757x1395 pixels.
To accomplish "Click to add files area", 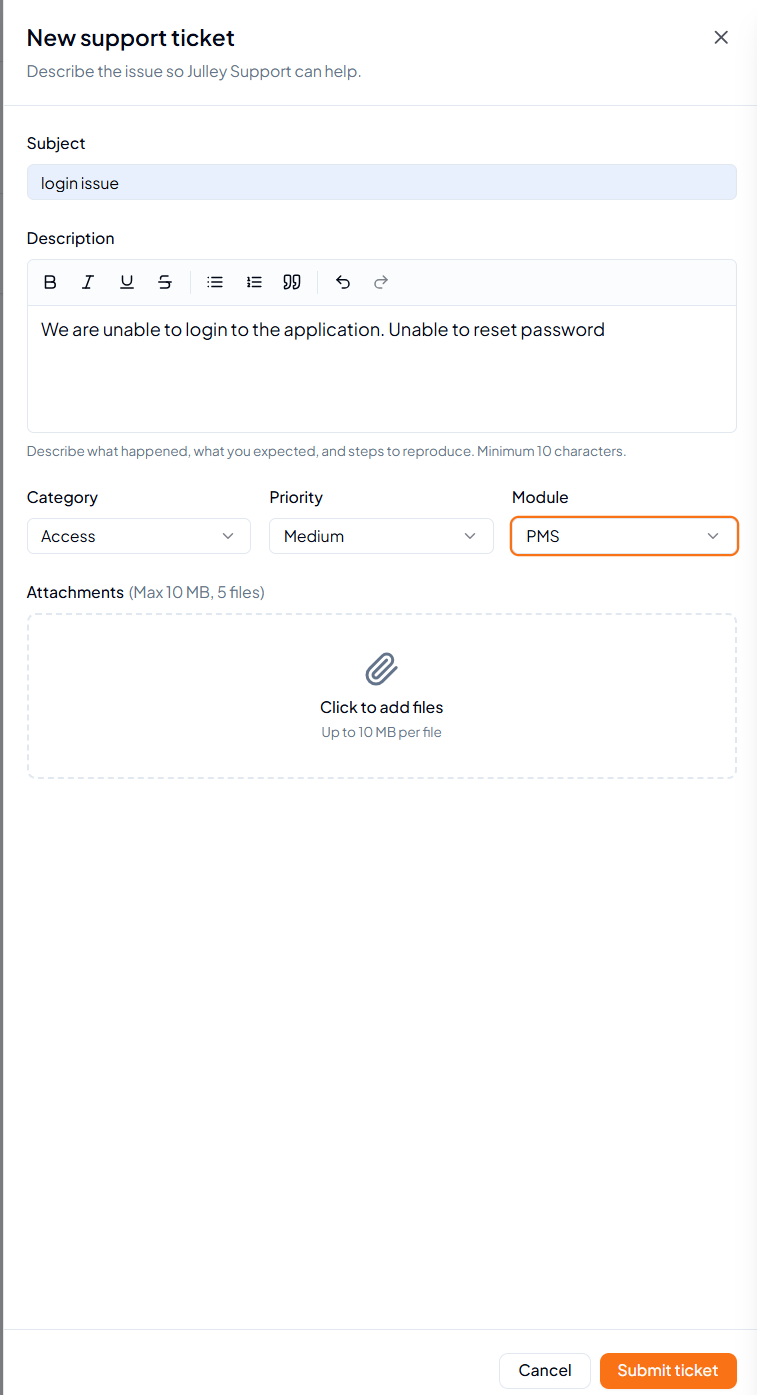I will pyautogui.click(x=382, y=696).
